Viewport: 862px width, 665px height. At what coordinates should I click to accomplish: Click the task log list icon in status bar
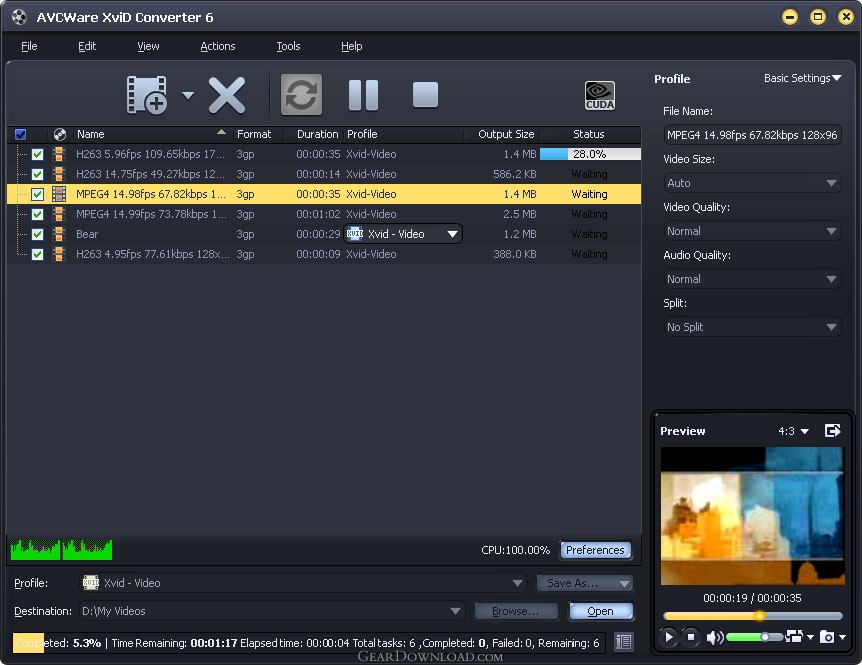coord(623,642)
